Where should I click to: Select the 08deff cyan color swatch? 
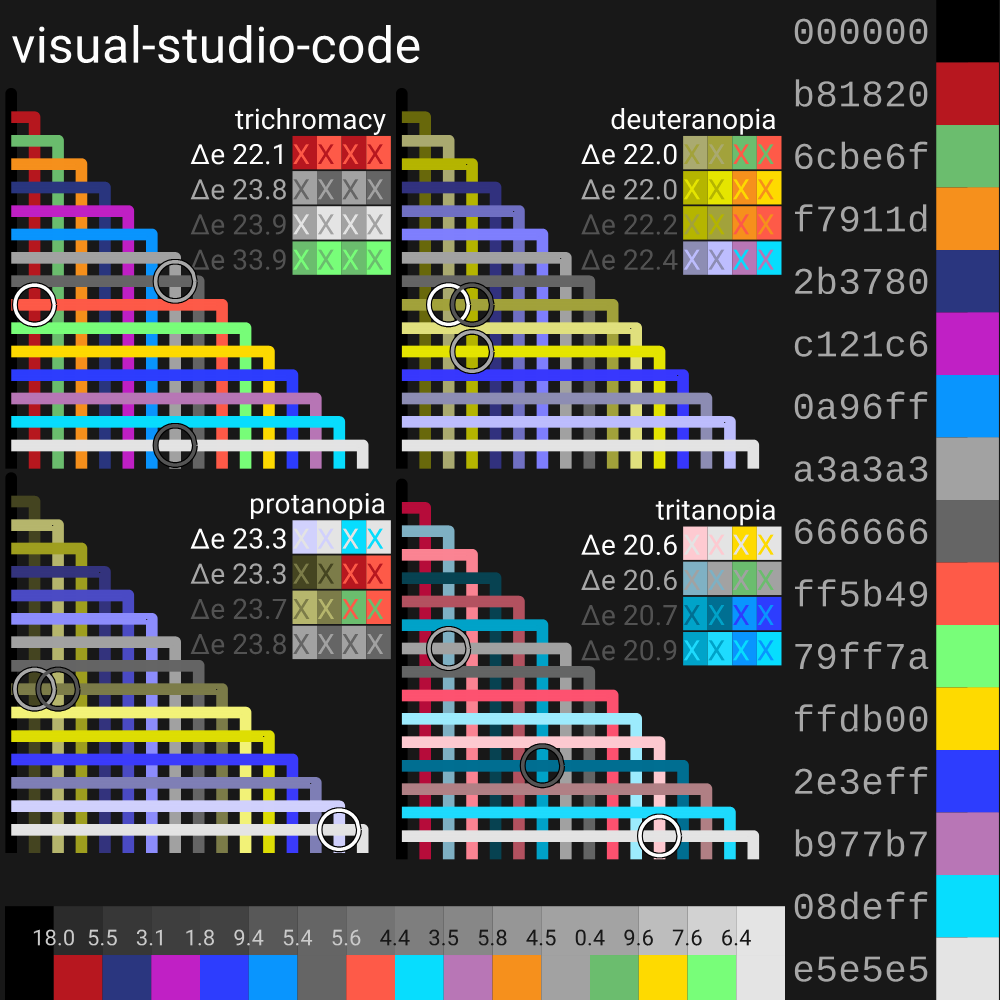[967, 906]
